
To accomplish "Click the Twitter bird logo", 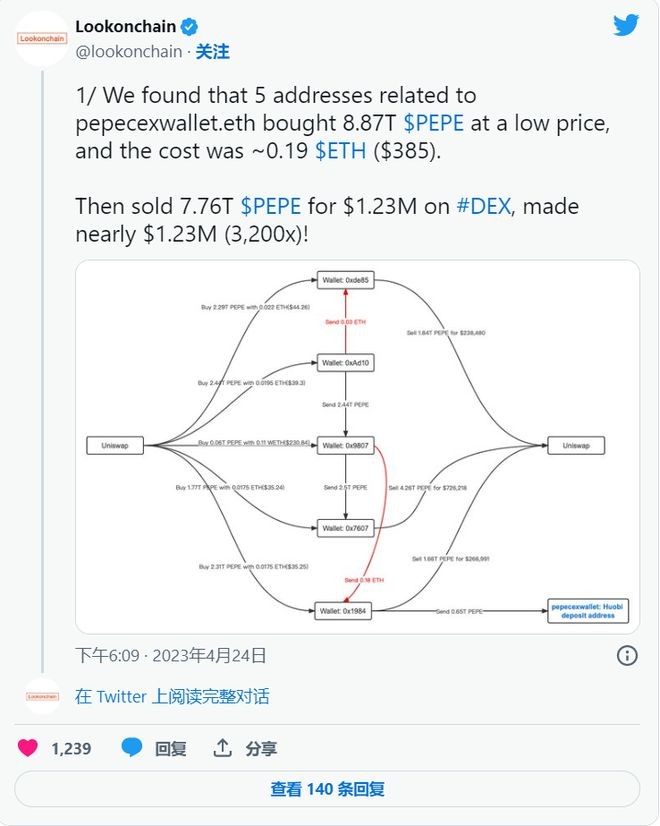I will coord(626,25).
